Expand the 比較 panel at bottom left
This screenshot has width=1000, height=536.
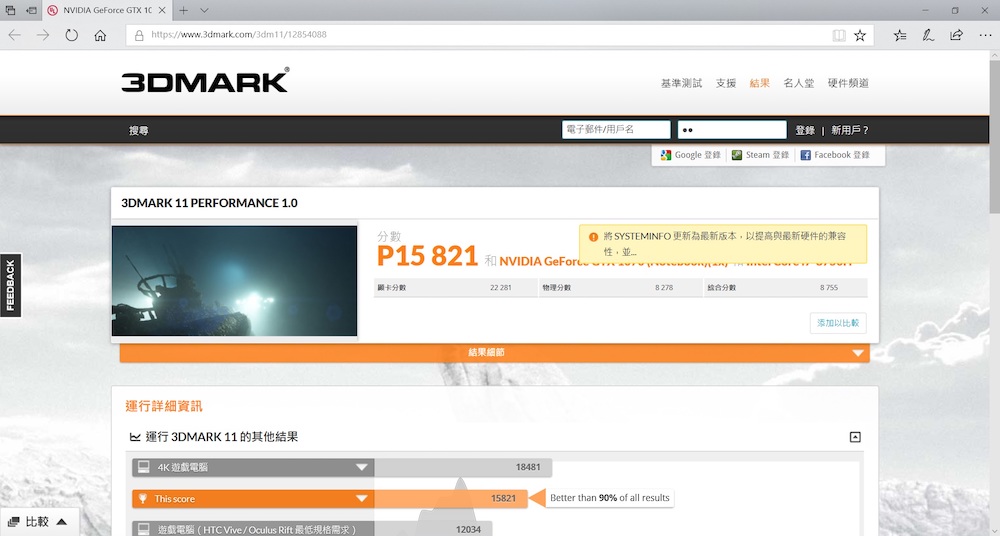(38, 522)
